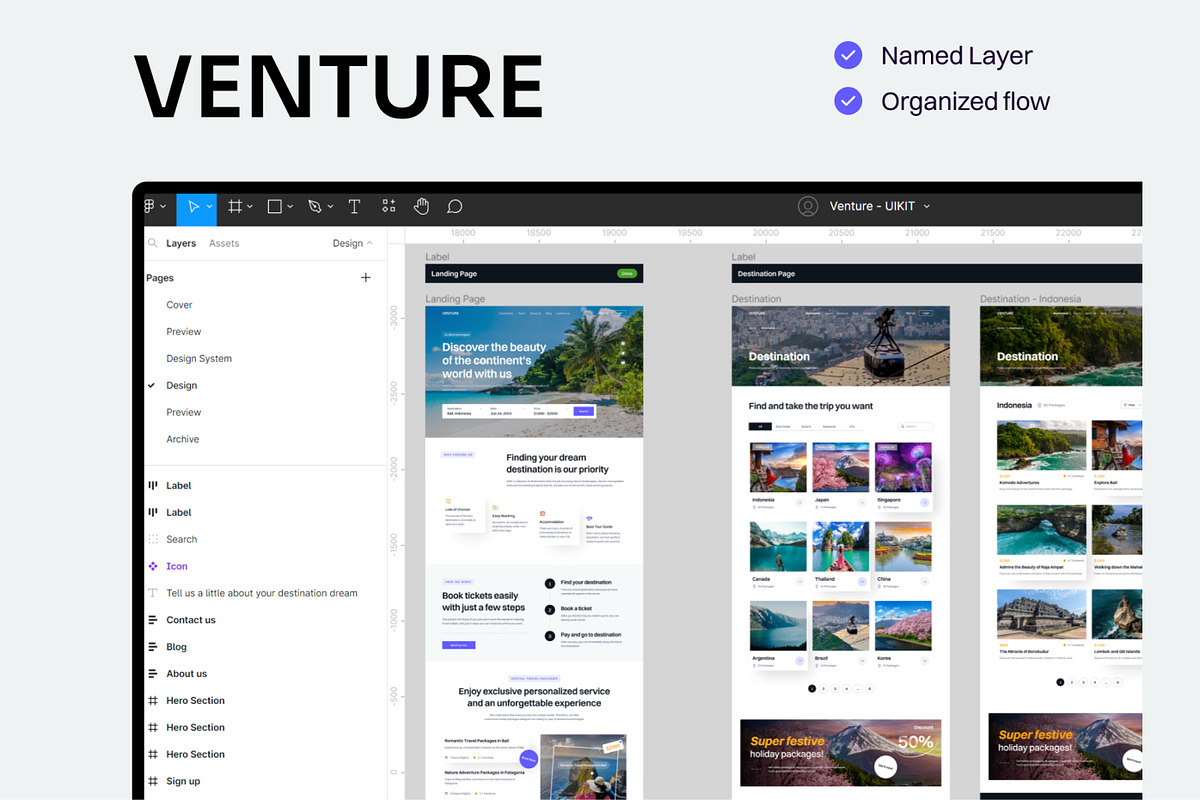Click 'Admire the Beauty of Raja Ampat' title

(1032, 567)
